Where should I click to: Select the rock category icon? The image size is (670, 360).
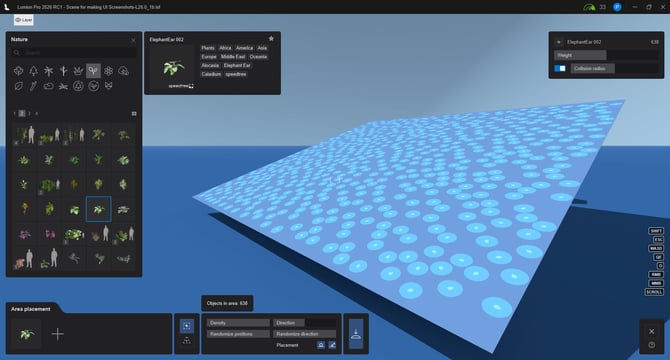[x=49, y=86]
